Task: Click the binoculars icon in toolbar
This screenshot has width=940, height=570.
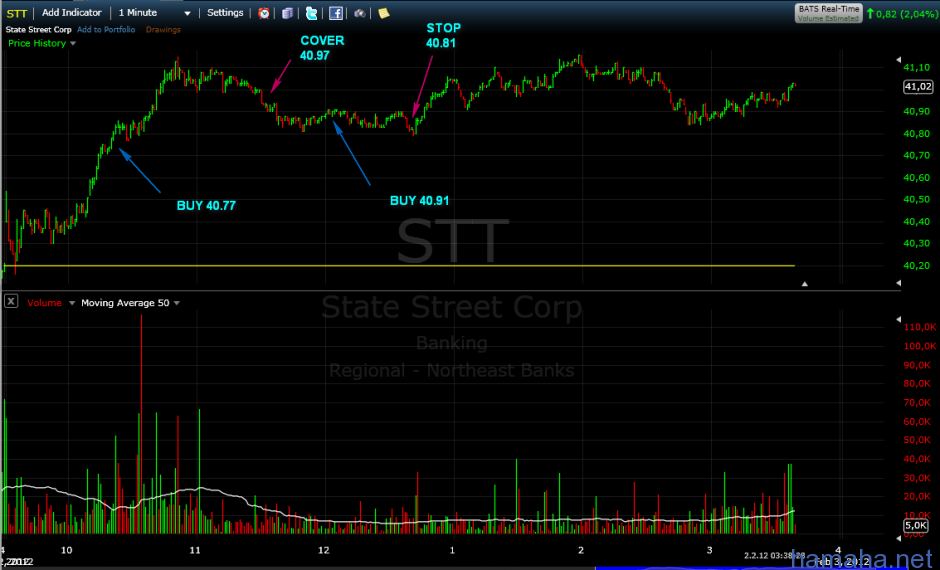Action: tap(360, 13)
